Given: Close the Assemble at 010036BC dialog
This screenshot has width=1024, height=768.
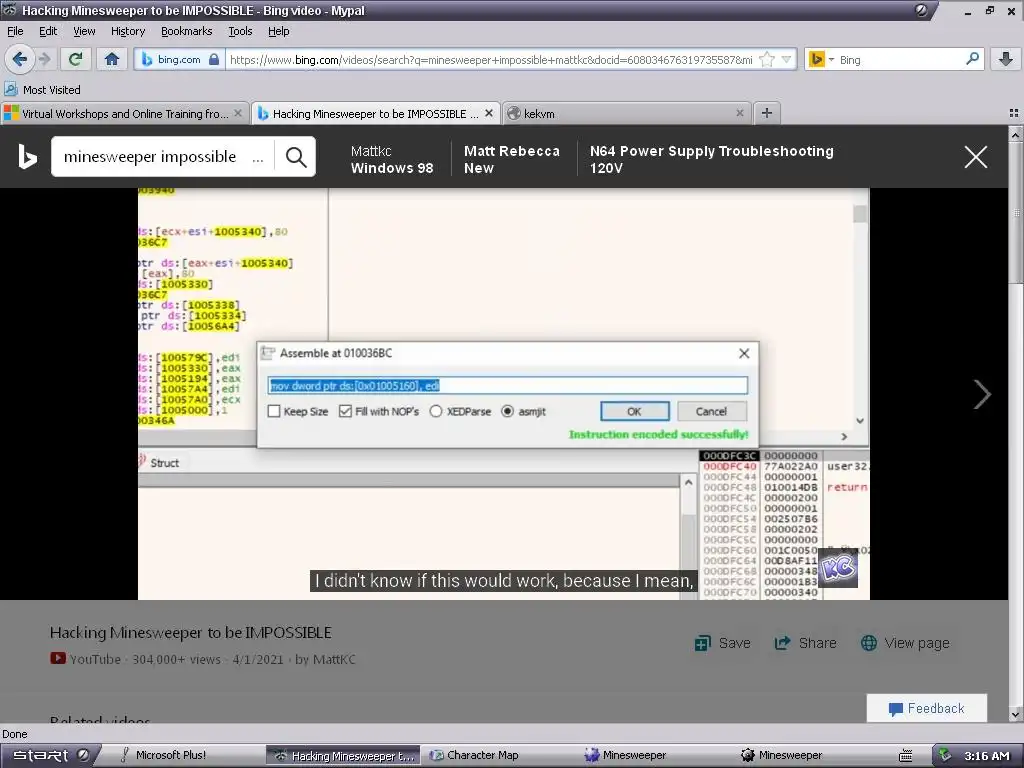Looking at the screenshot, I should 744,353.
